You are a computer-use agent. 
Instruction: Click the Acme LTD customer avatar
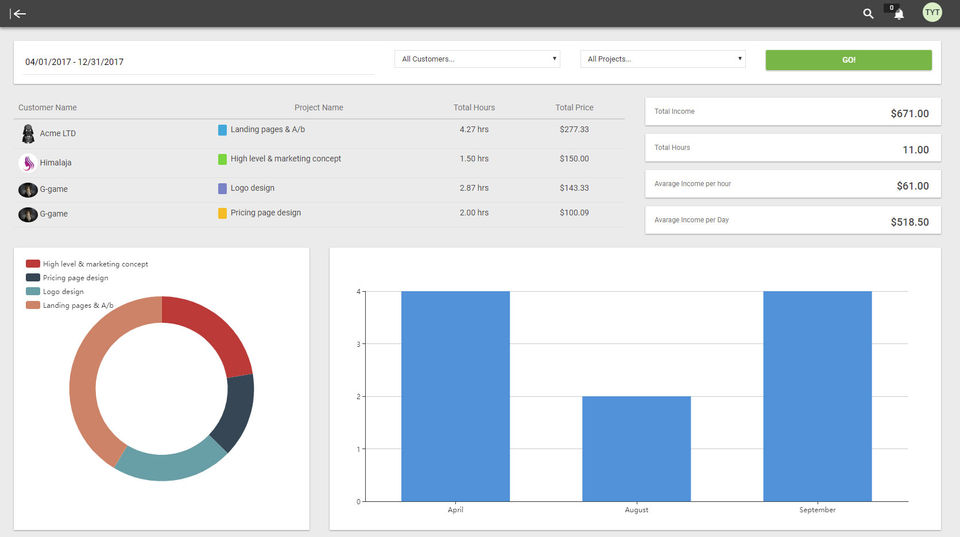(x=28, y=134)
